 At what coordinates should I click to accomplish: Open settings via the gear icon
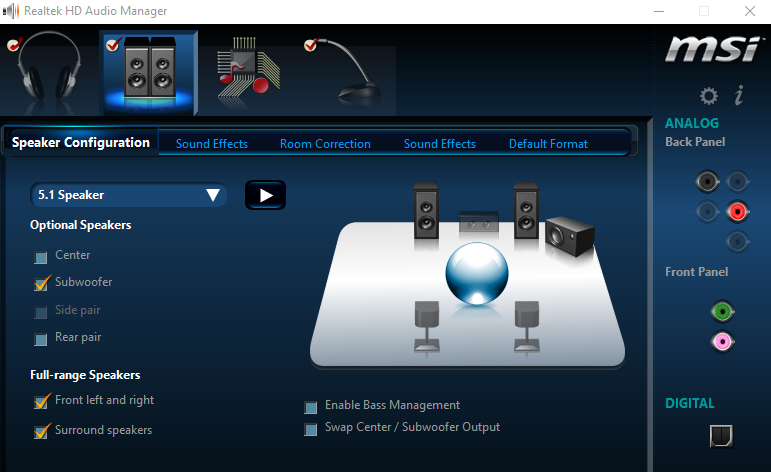pos(709,95)
